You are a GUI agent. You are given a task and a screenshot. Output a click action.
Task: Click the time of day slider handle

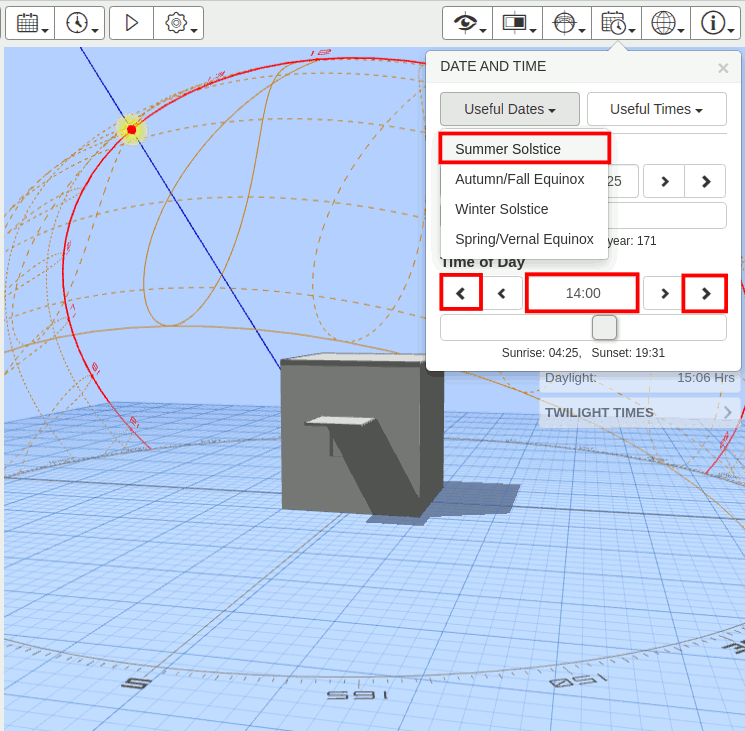(x=604, y=327)
